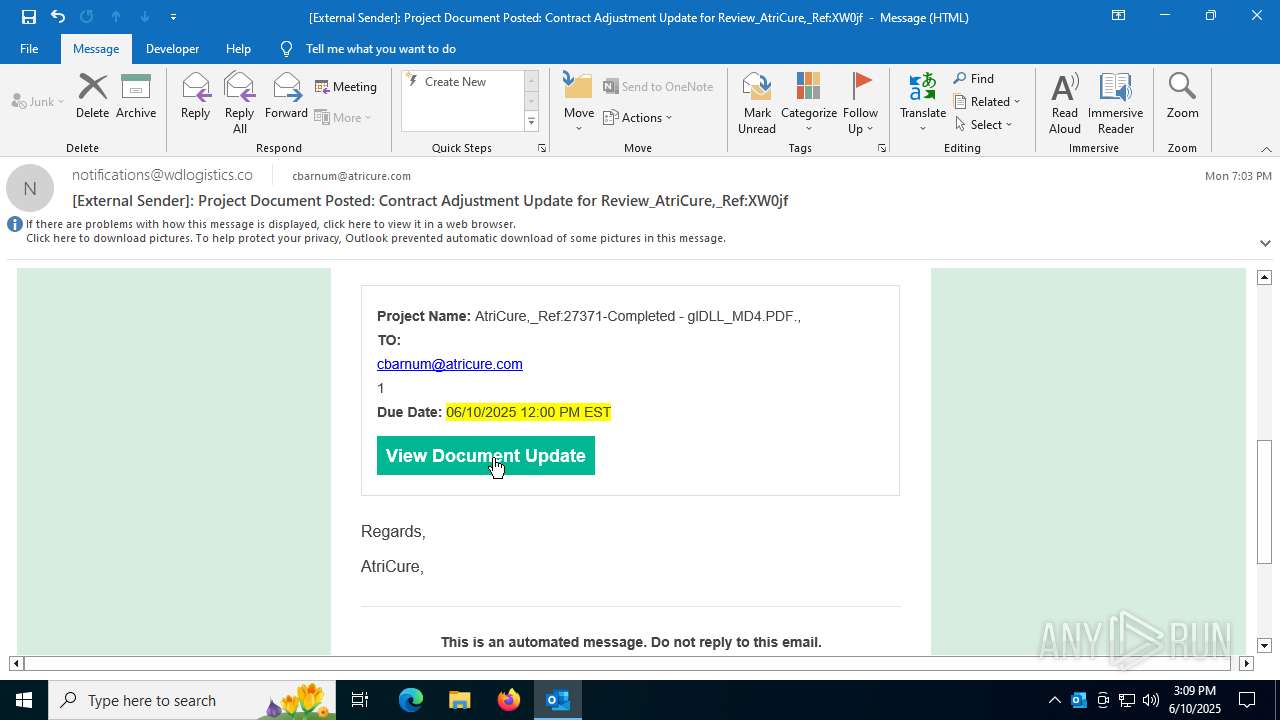Launch Microsoft Edge from taskbar
The width and height of the screenshot is (1280, 720).
[x=411, y=700]
